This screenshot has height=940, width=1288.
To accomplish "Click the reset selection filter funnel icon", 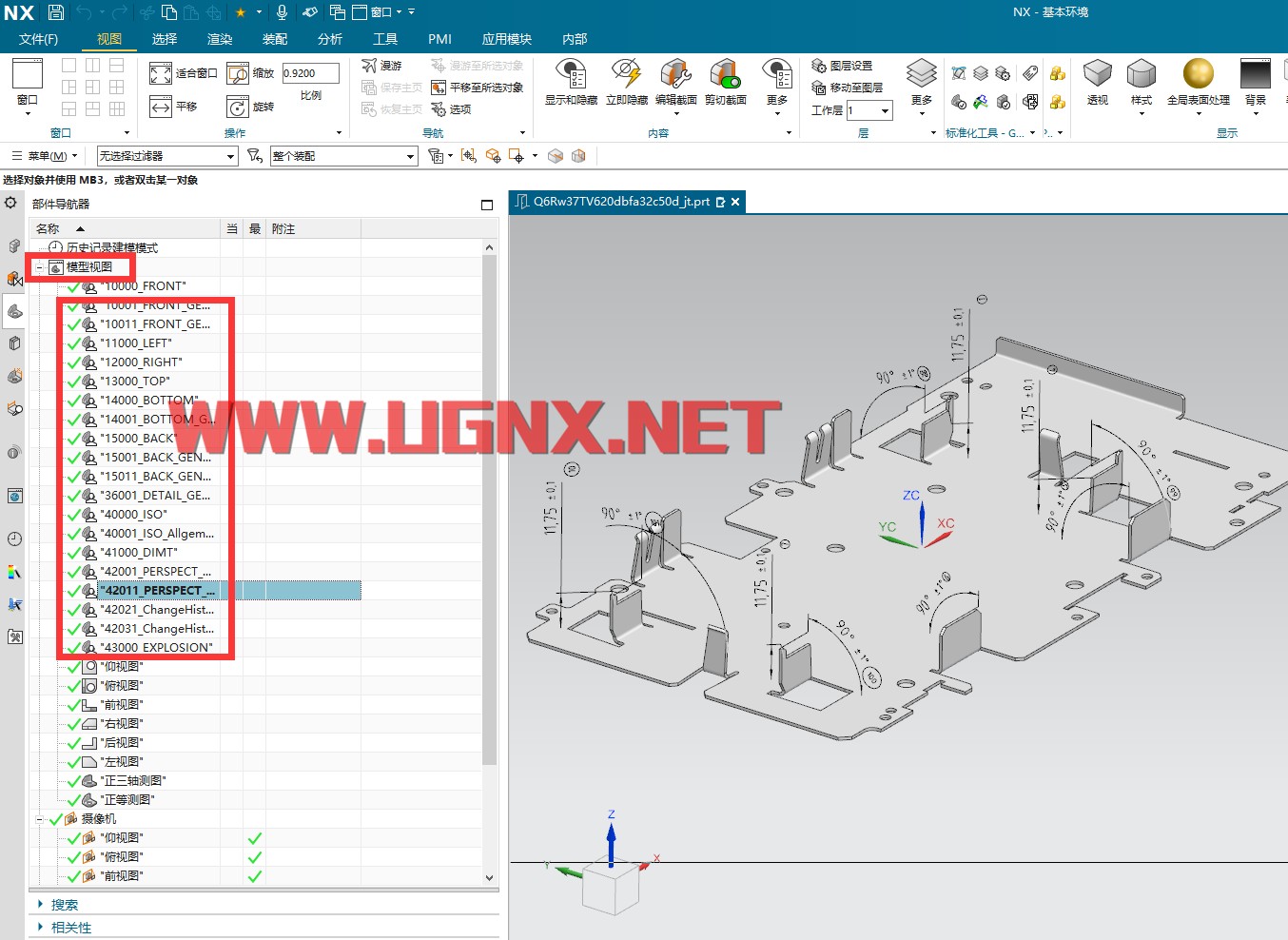I will pyautogui.click(x=255, y=155).
